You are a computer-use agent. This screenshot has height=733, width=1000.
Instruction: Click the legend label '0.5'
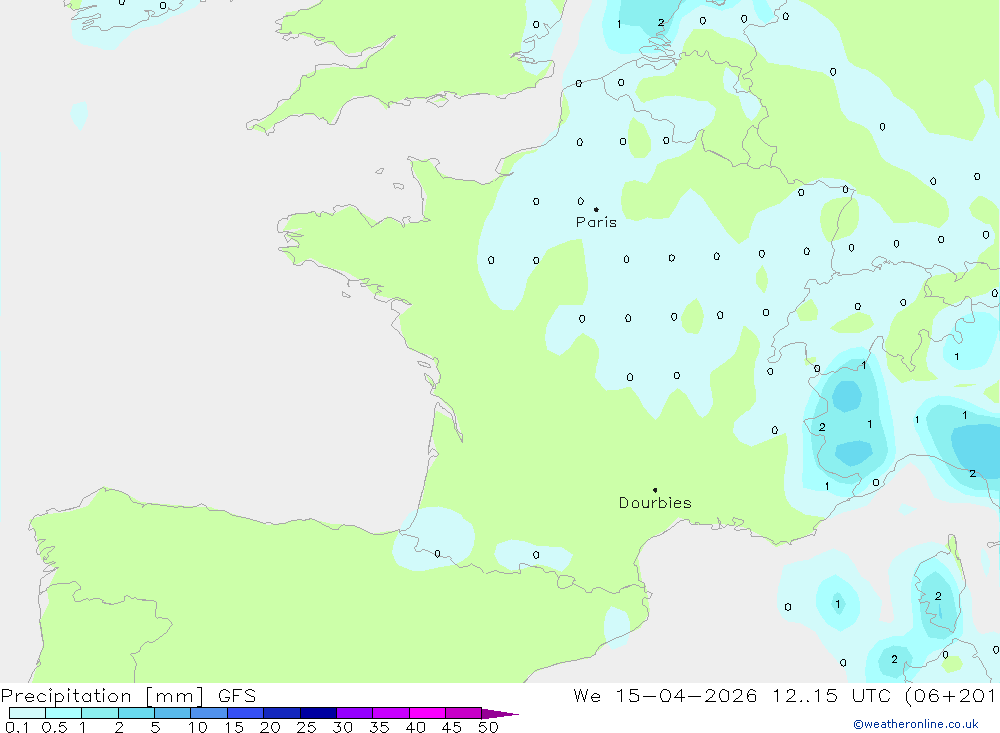point(54,727)
